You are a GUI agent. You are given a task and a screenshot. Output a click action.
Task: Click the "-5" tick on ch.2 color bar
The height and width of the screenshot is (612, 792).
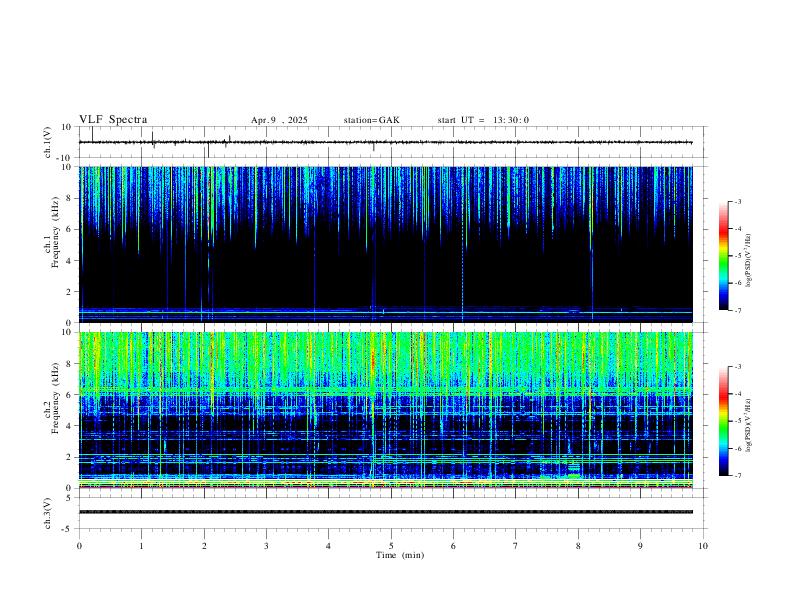(x=738, y=421)
